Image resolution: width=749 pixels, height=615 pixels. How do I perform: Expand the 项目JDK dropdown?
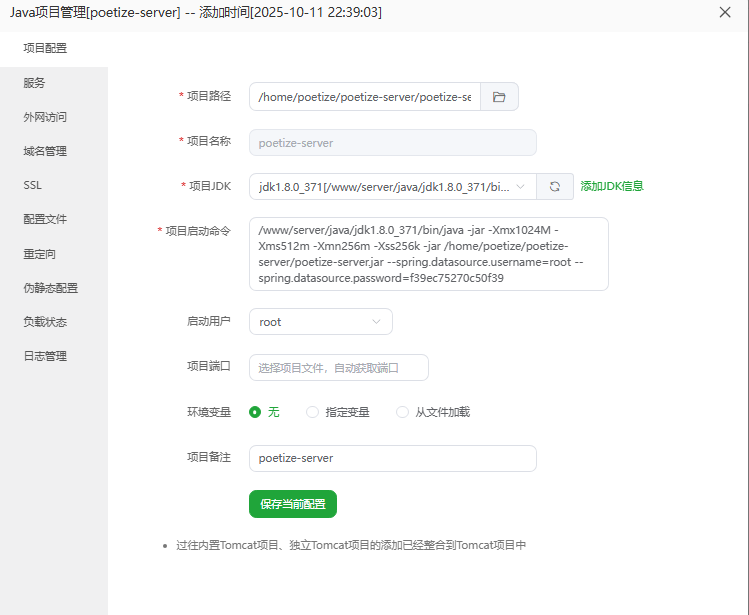[x=393, y=186]
